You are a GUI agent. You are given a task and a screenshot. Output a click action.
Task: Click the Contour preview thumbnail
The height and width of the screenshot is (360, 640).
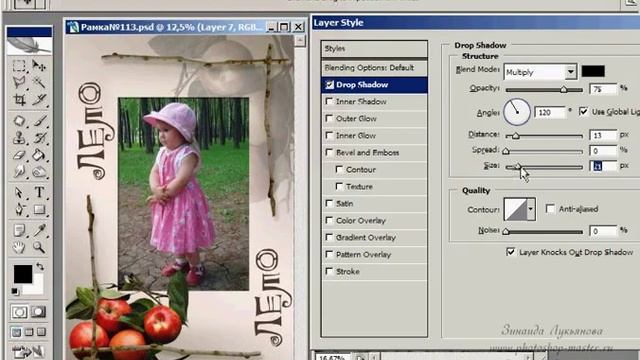(x=515, y=209)
